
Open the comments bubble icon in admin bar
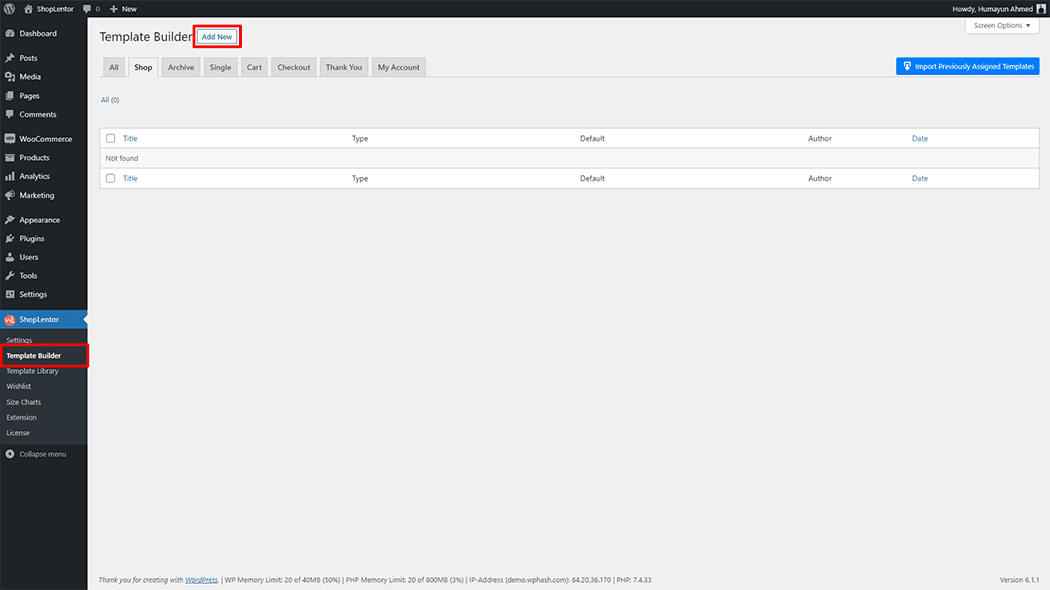click(87, 9)
